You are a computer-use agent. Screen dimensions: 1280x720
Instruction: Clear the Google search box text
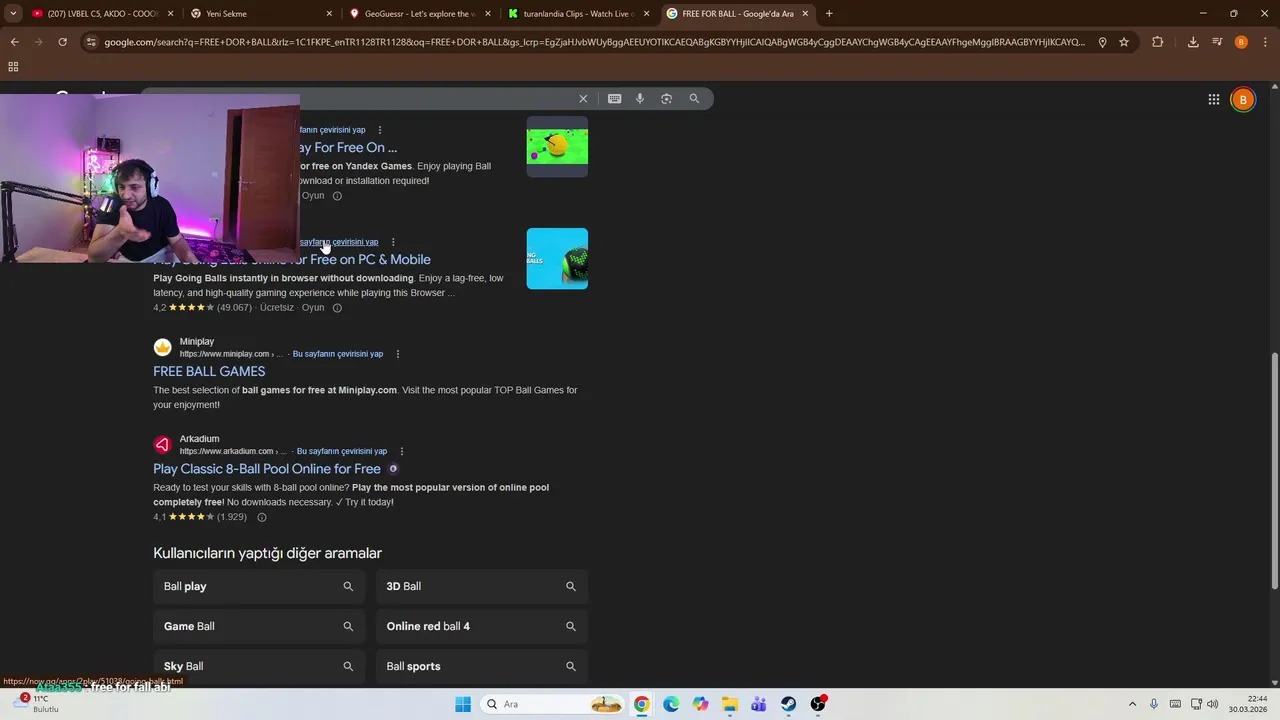(583, 99)
